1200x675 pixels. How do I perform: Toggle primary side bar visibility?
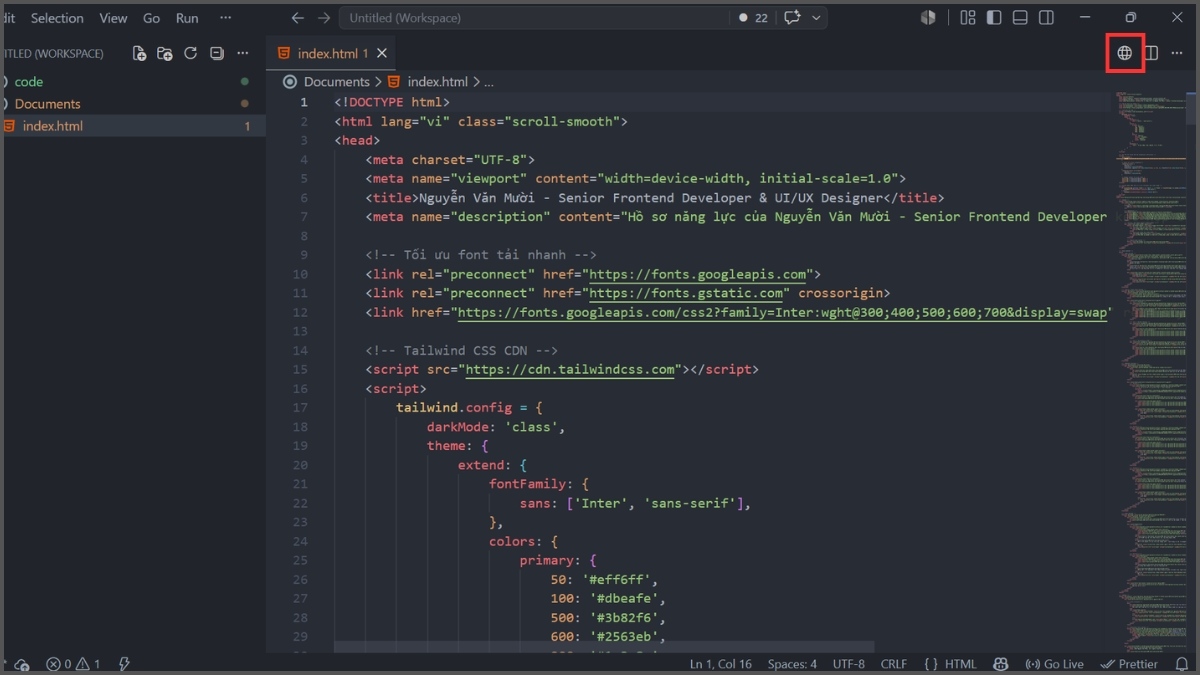[994, 18]
